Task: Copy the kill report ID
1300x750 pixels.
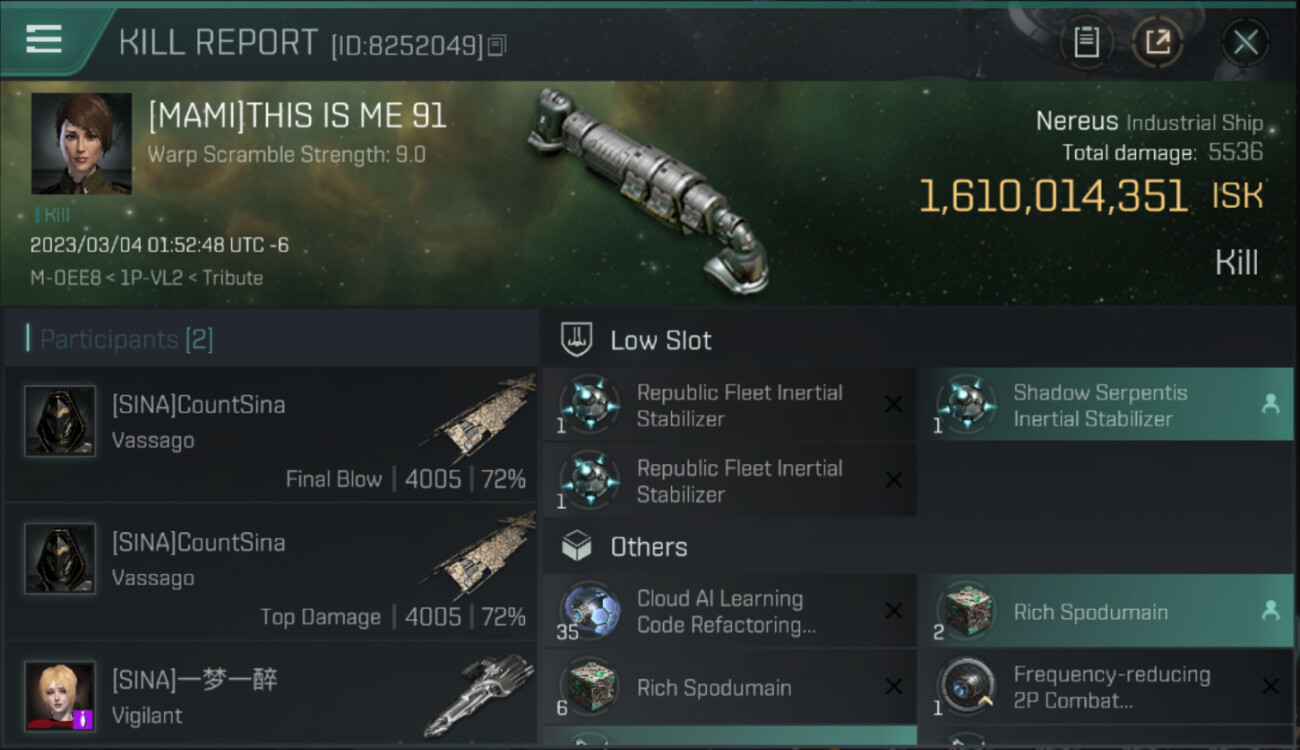Action: click(497, 45)
